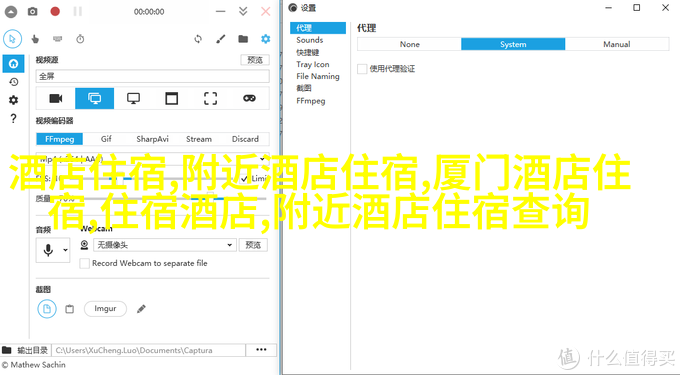
Task: Open the Recent history sidebar icon
Action: click(13, 82)
